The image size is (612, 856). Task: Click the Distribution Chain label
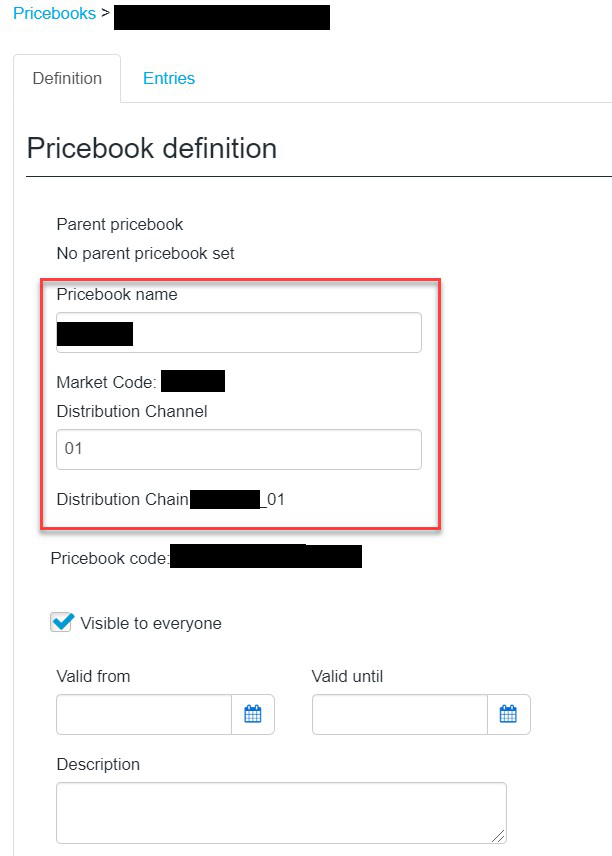[123, 499]
